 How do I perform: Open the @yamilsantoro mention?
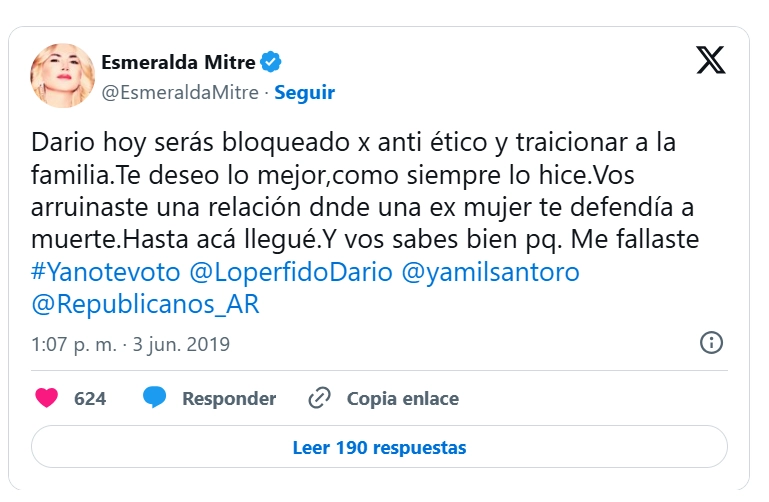coord(490,273)
